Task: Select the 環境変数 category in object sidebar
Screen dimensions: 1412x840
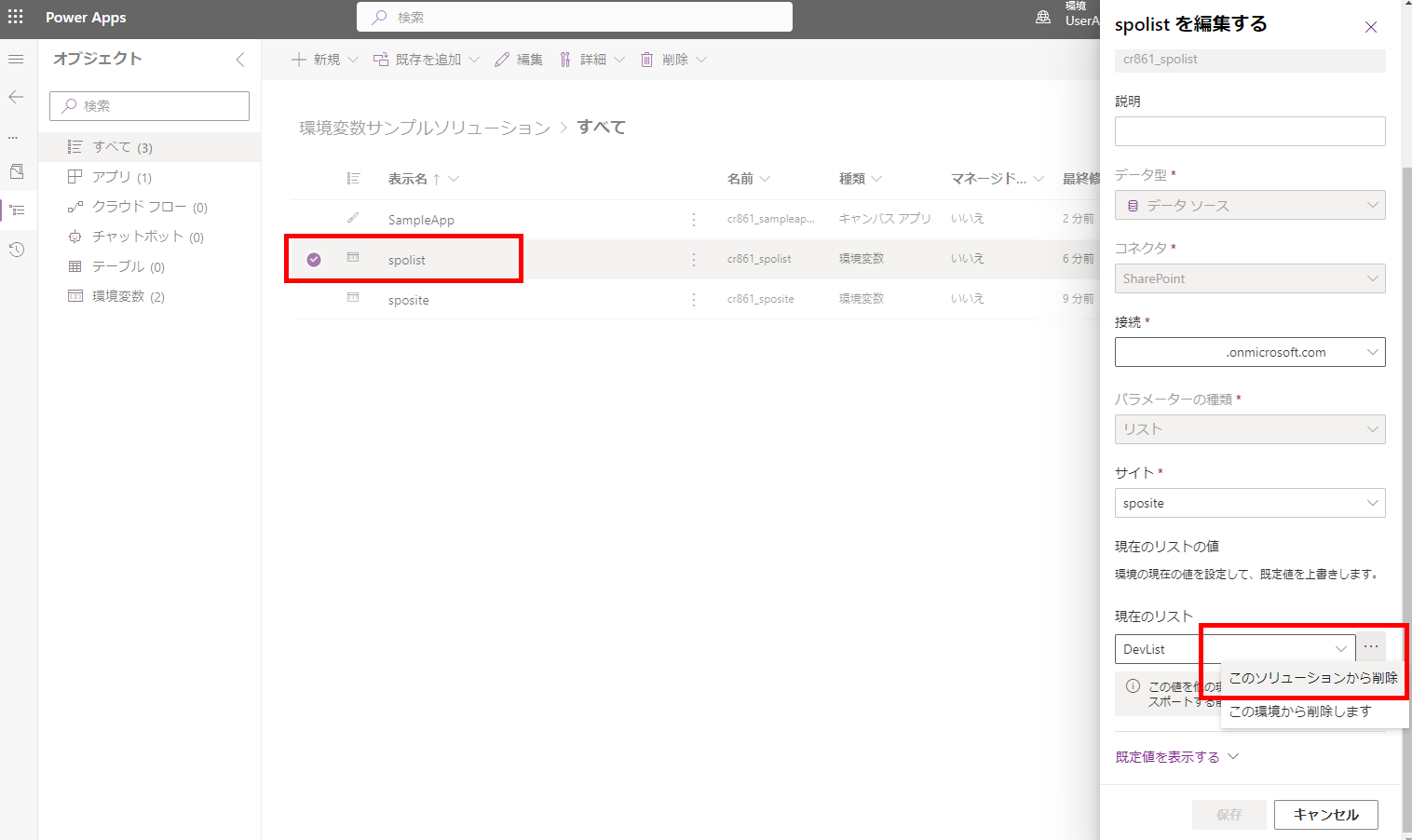Action: coord(125,295)
